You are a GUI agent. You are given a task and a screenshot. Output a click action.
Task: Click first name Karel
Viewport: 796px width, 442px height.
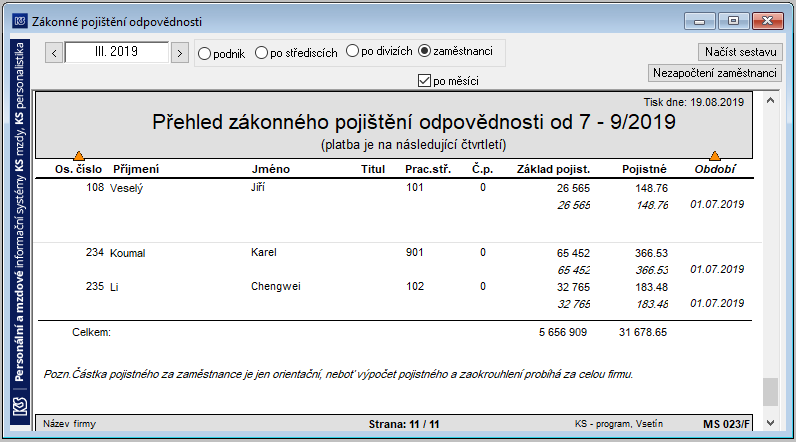[263, 252]
